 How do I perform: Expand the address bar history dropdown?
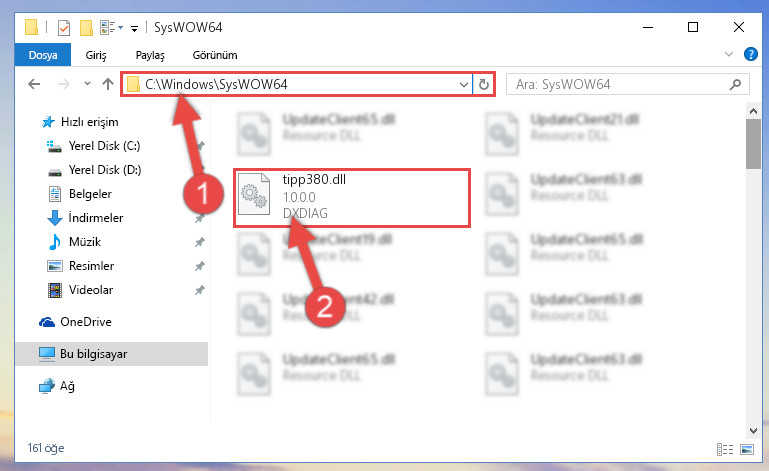[x=463, y=84]
